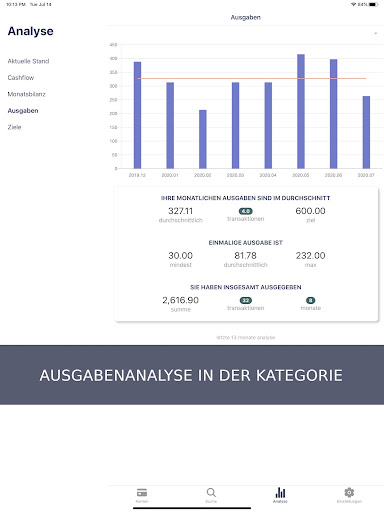Screen dimensions: 384x512
Task: Click 'Sie haben insgesamt ausgegeben' heading
Action: point(246,287)
